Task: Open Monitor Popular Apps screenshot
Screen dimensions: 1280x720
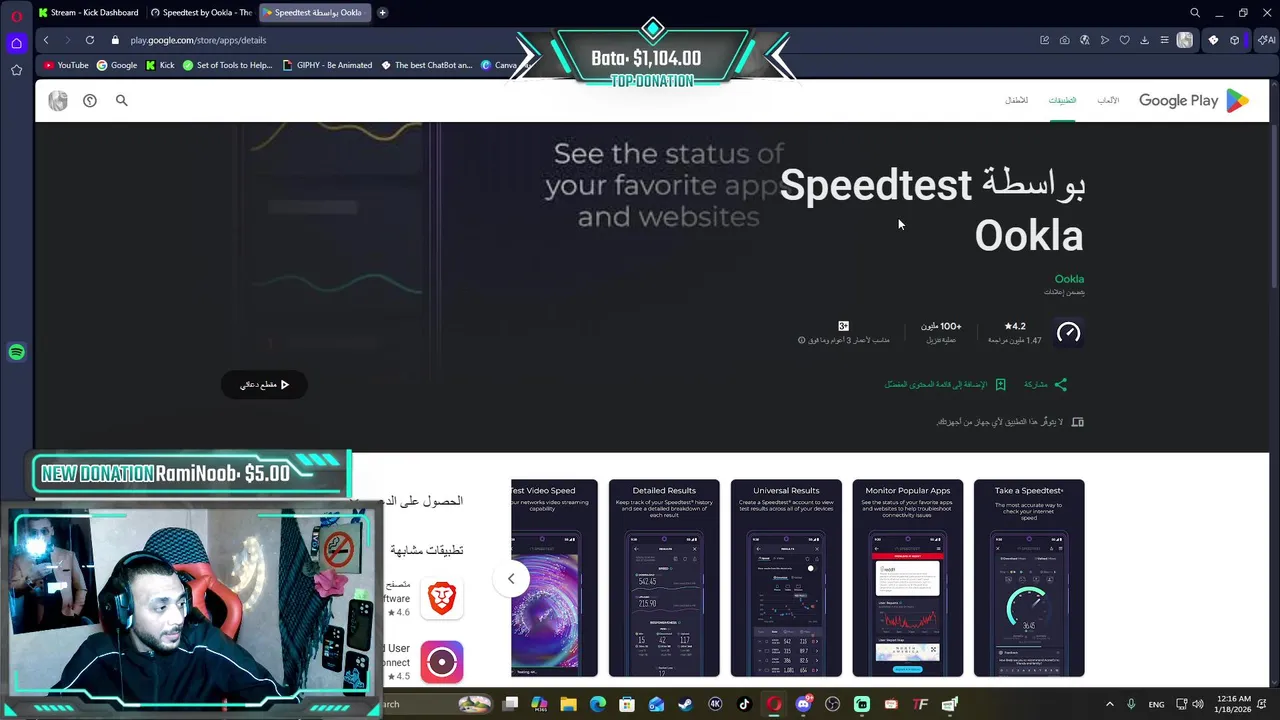Action: pos(908,578)
